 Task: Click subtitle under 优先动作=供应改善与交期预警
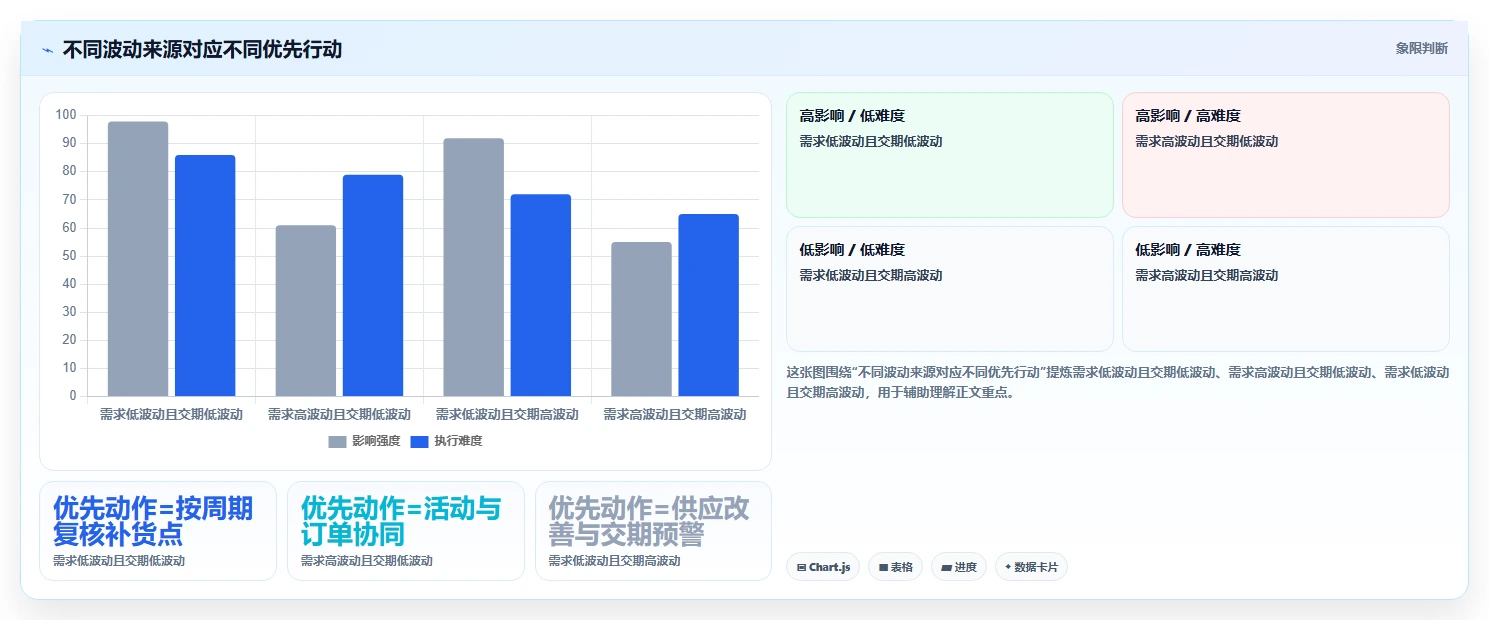pos(614,561)
